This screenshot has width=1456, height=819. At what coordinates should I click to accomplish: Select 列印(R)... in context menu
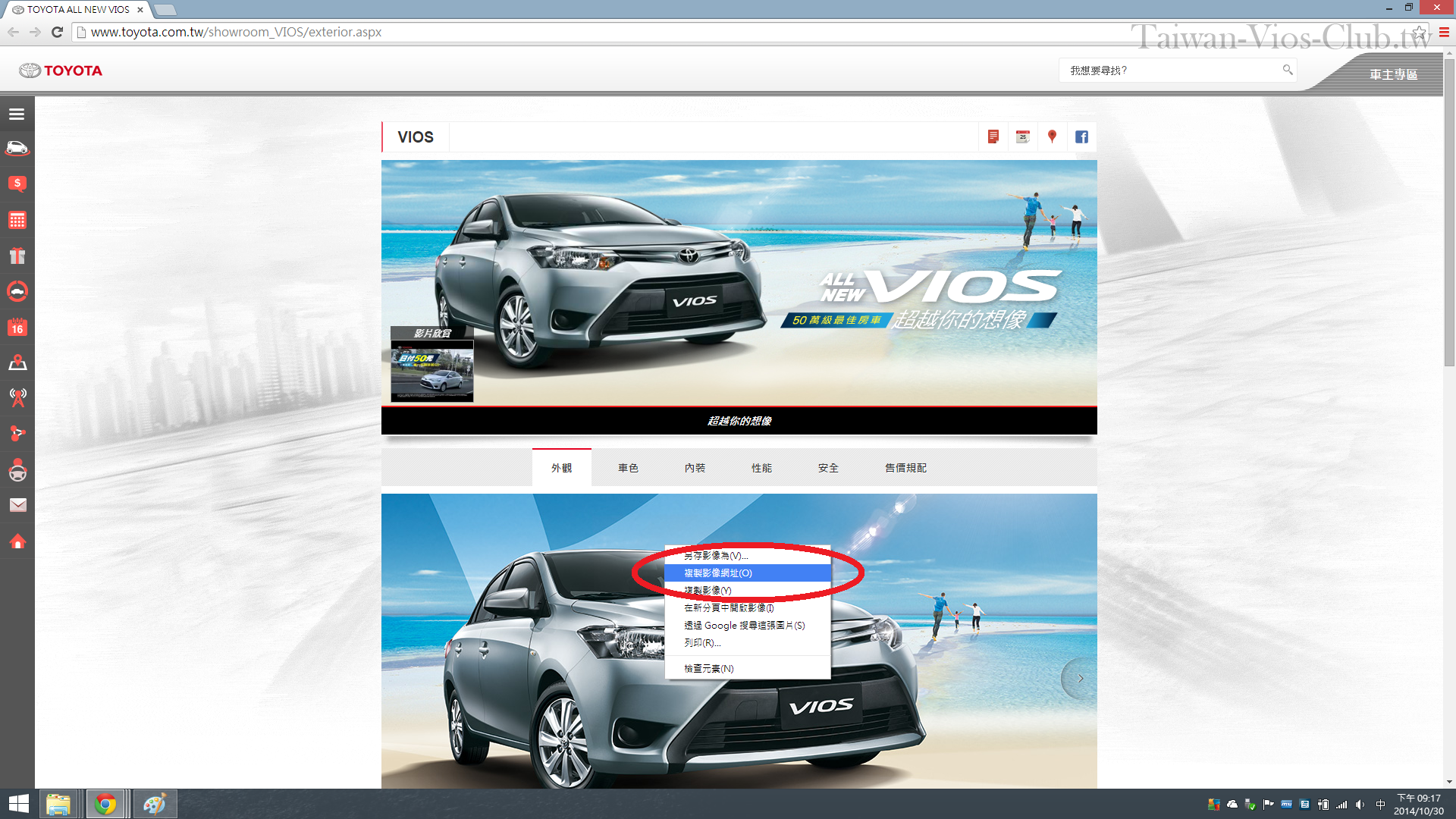point(748,643)
